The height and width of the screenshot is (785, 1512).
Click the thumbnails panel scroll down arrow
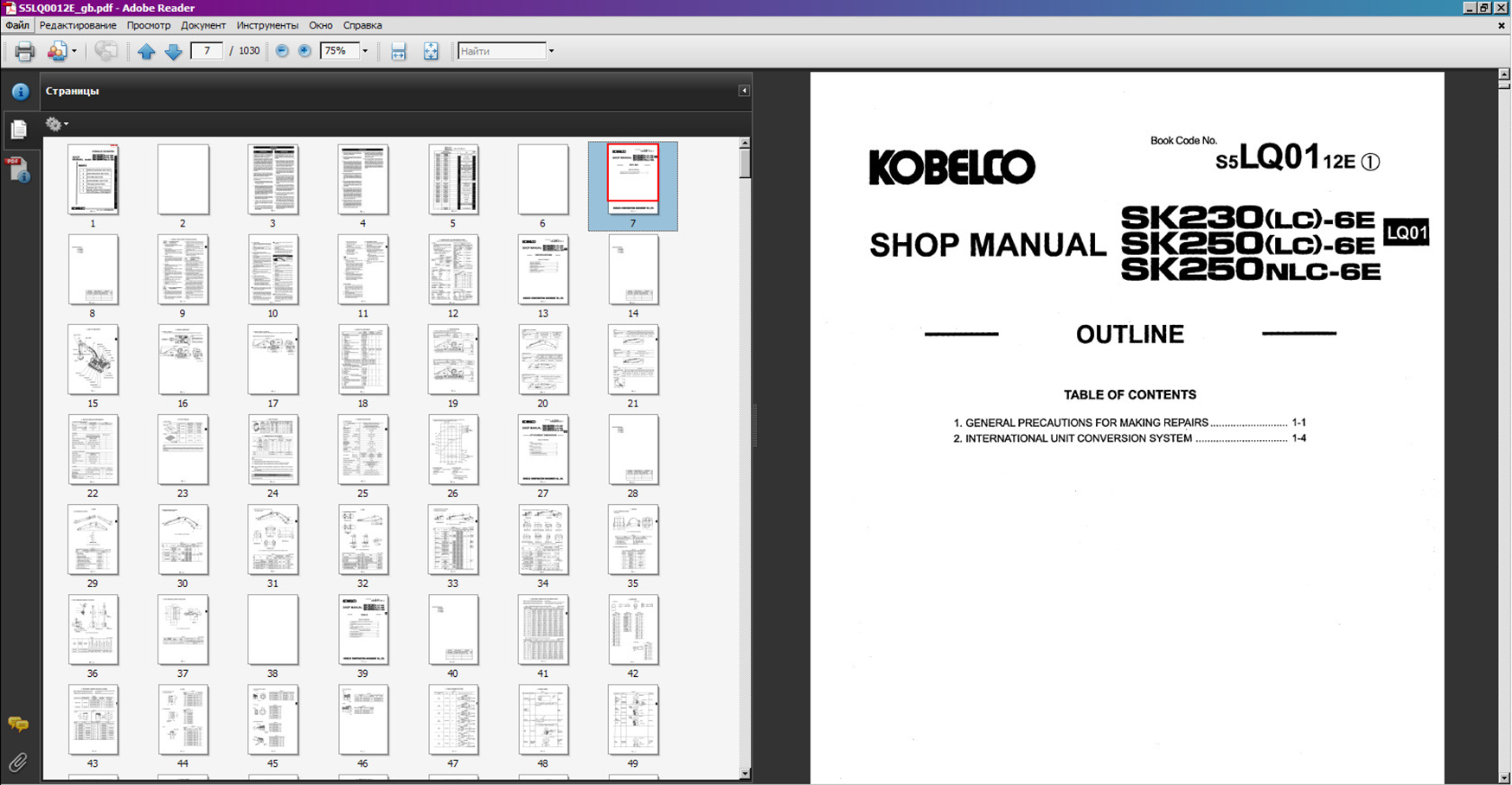[745, 774]
